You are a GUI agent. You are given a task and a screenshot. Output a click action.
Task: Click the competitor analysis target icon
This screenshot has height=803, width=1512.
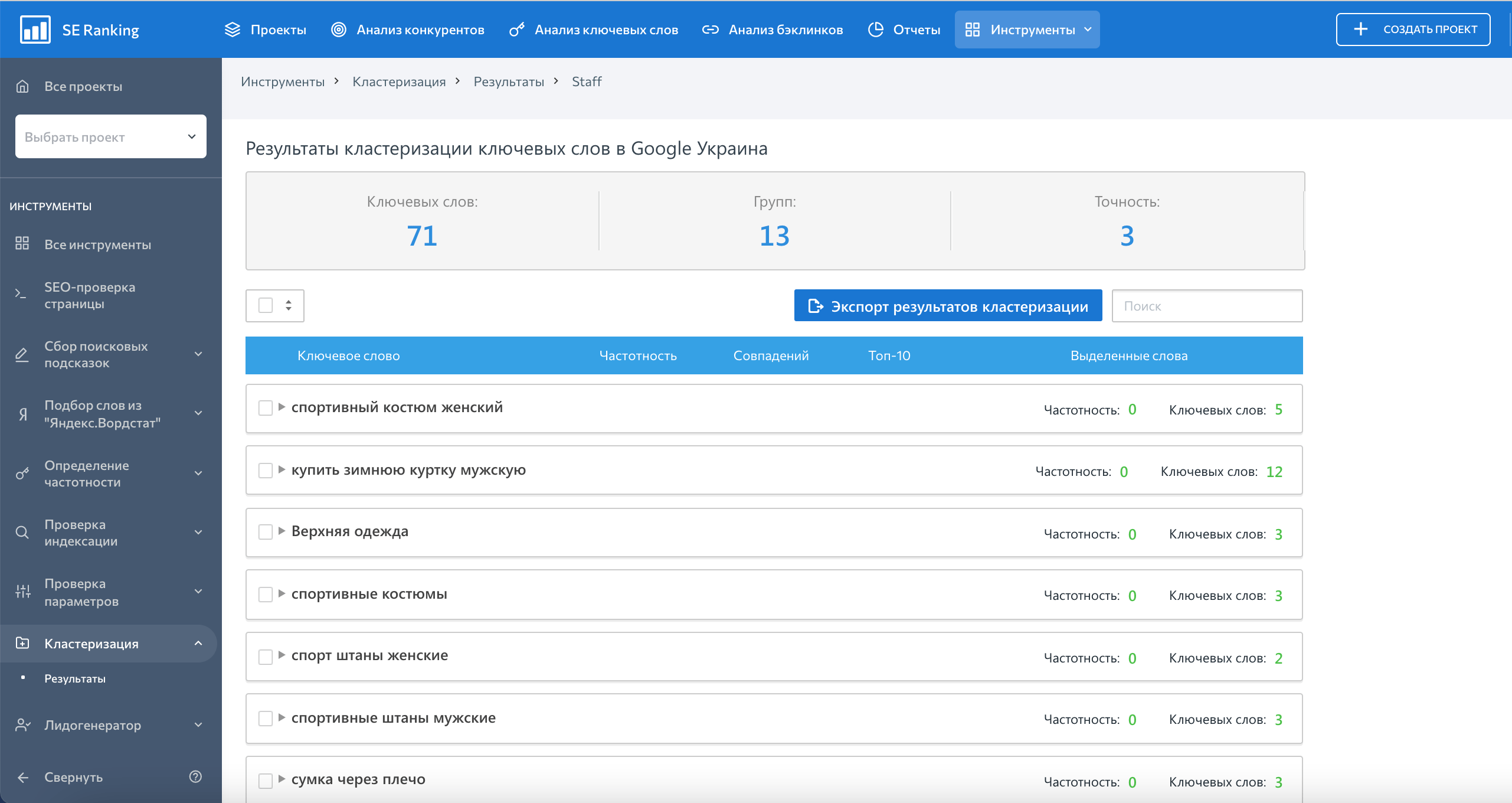339,30
